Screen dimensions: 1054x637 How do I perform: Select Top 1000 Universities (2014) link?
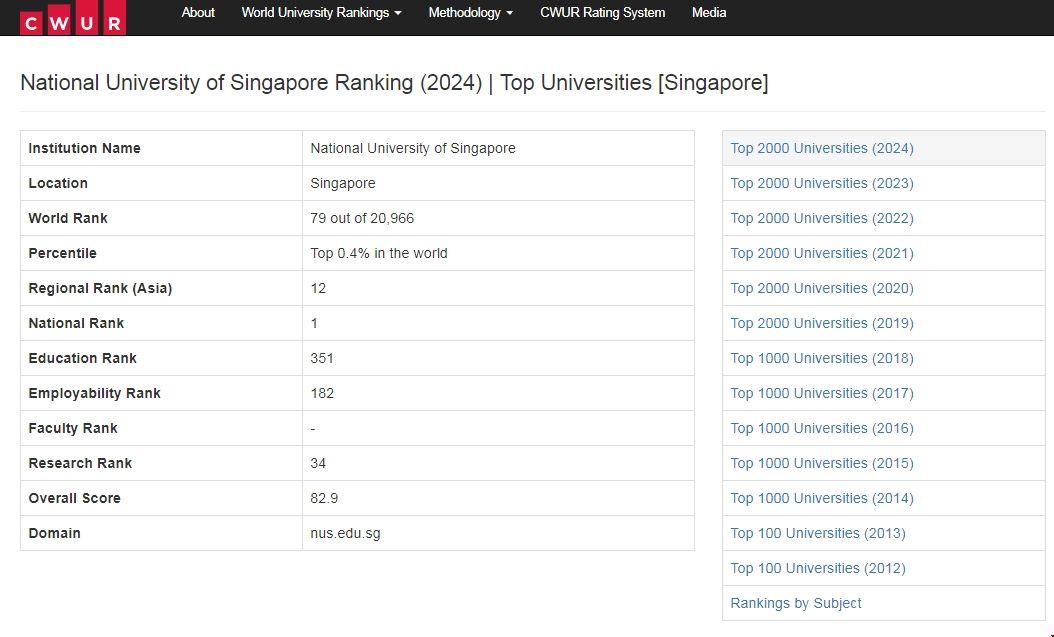click(822, 498)
